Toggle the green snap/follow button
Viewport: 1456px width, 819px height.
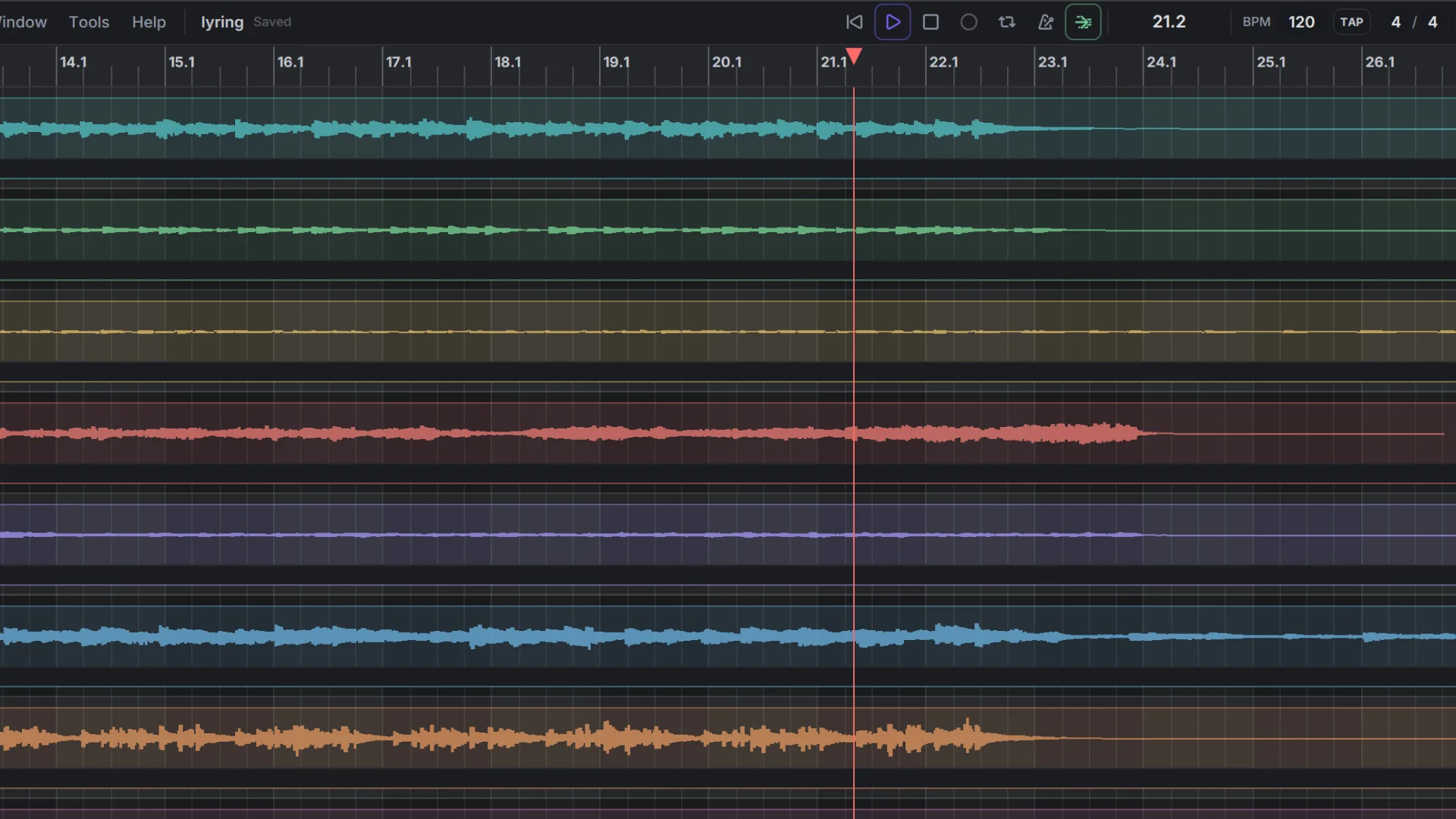1083,22
